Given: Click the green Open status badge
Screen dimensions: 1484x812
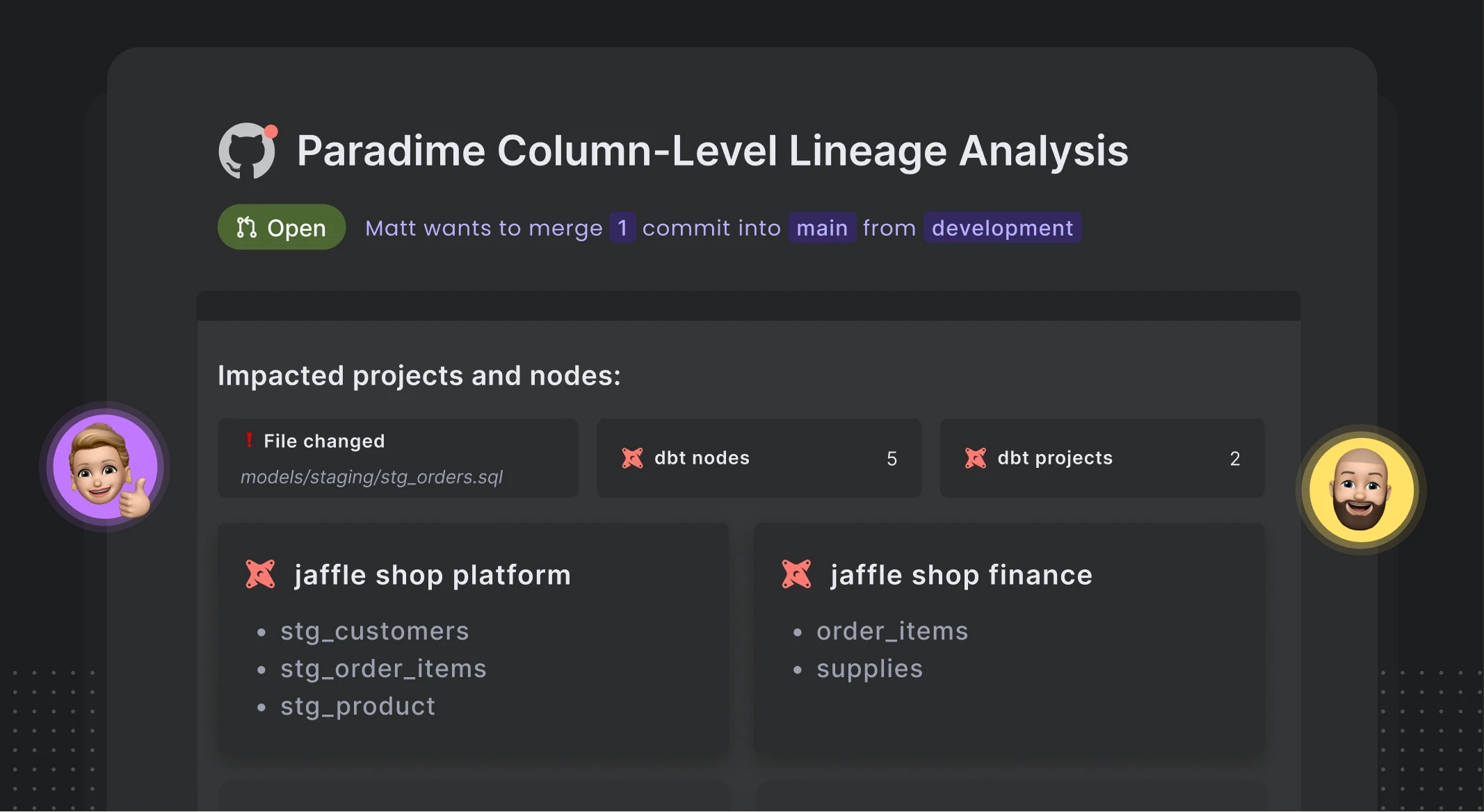Looking at the screenshot, I should [x=282, y=227].
